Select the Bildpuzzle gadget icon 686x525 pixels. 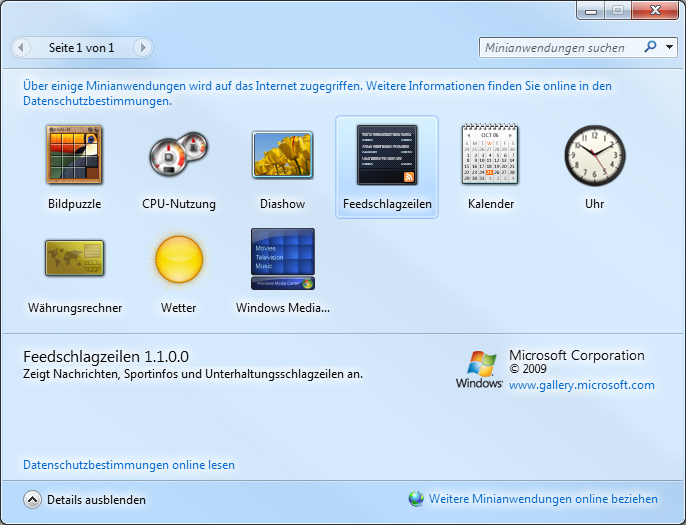tap(74, 155)
